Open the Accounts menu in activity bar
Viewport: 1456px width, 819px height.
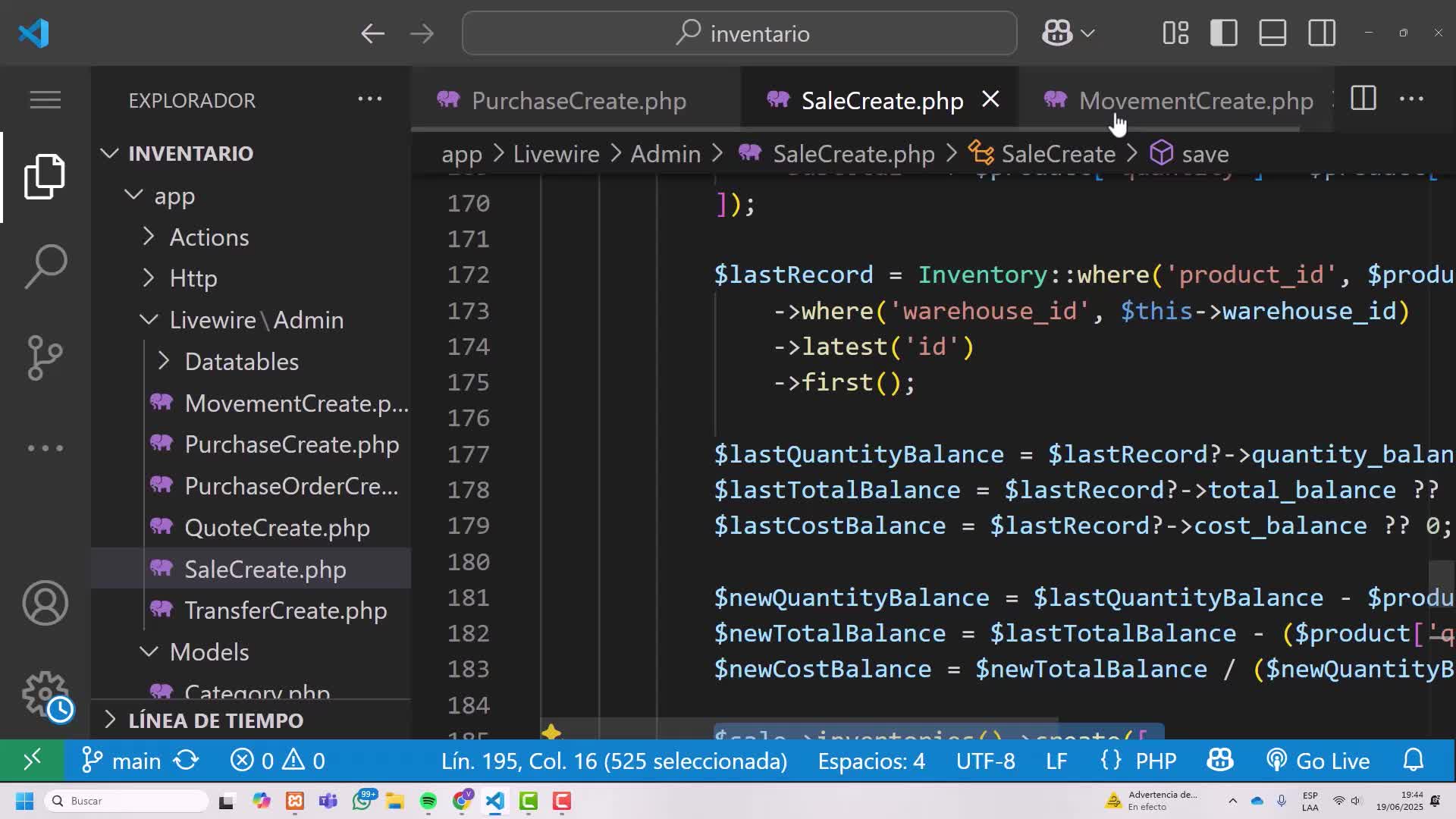point(45,603)
